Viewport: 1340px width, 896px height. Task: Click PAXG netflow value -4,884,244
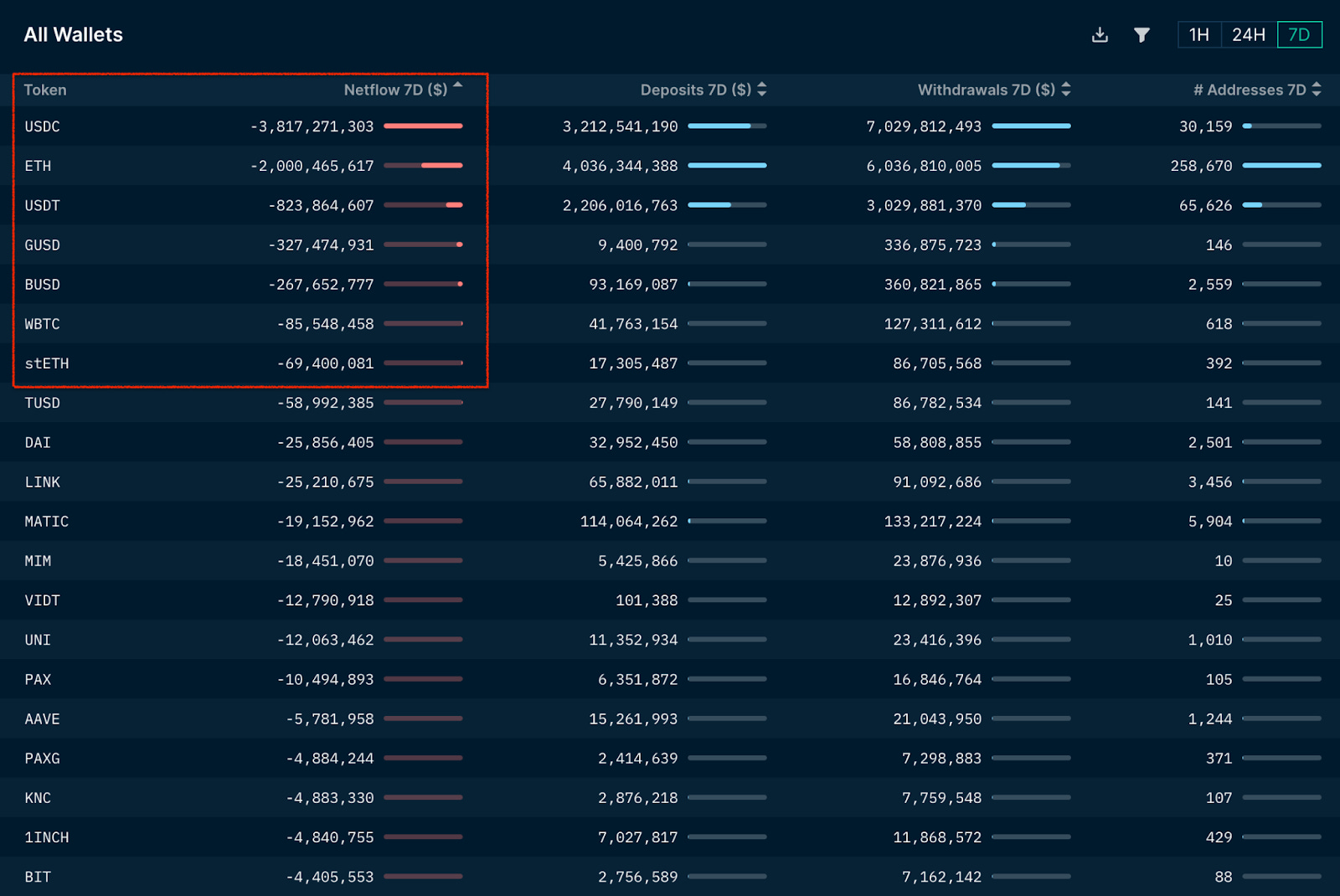[x=330, y=758]
